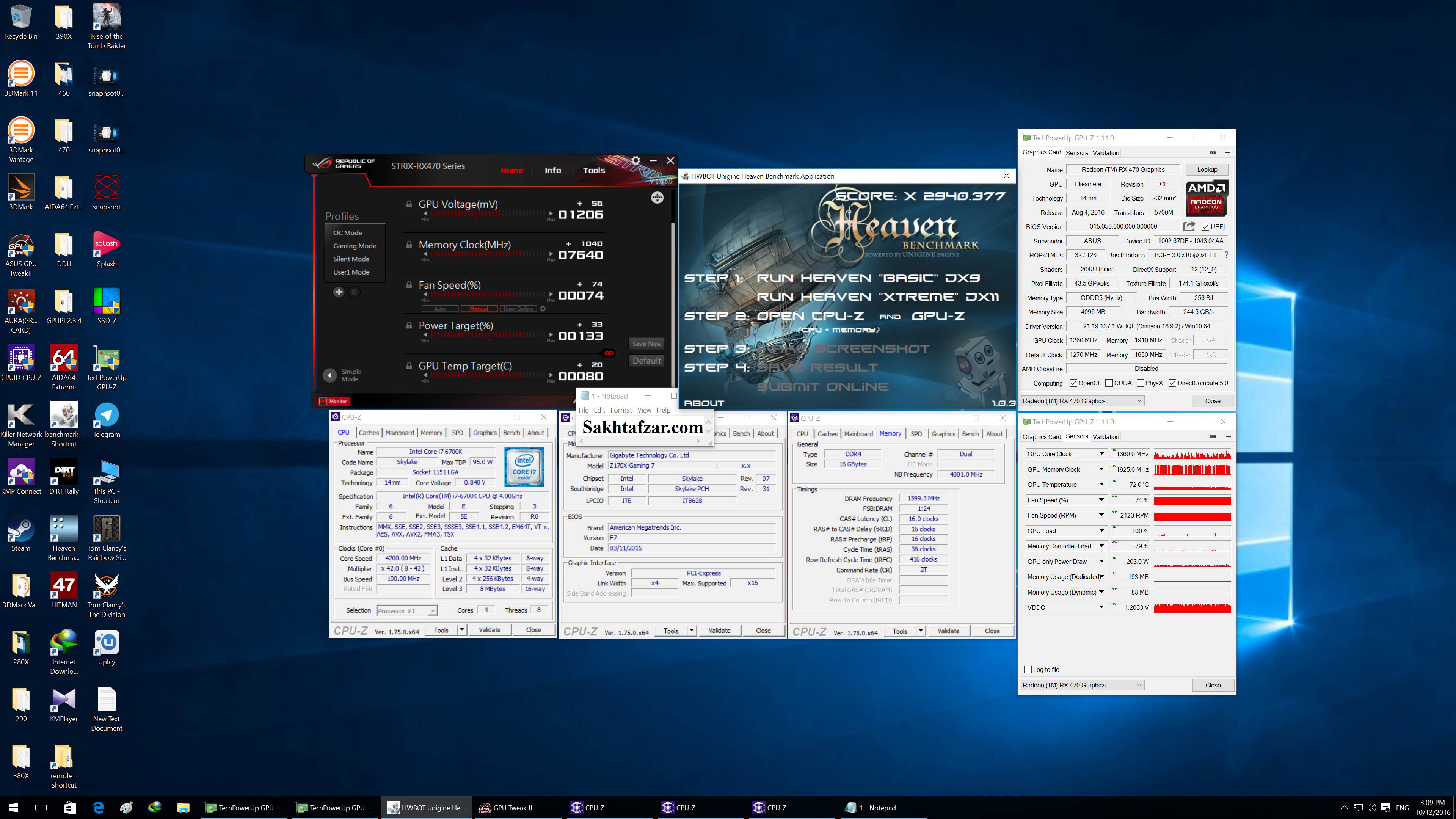Open Steam desktop icon
The width and height of the screenshot is (1456, 819).
21,533
